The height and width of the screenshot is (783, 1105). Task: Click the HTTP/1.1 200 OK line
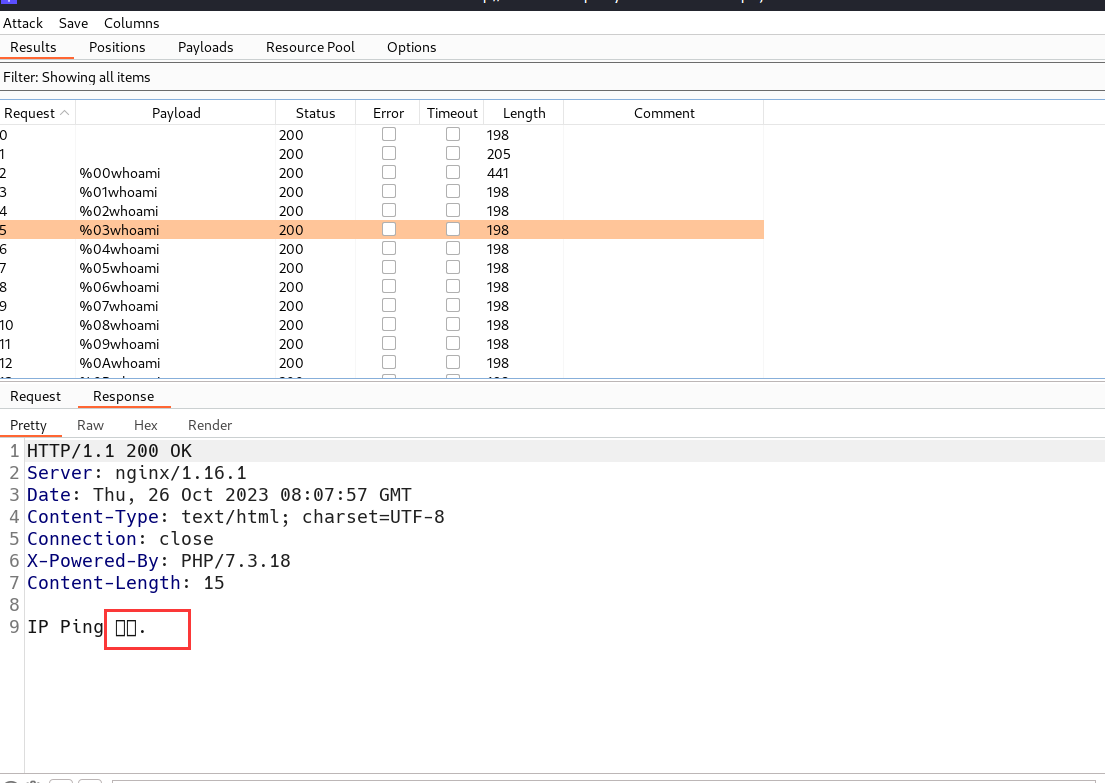coord(109,451)
